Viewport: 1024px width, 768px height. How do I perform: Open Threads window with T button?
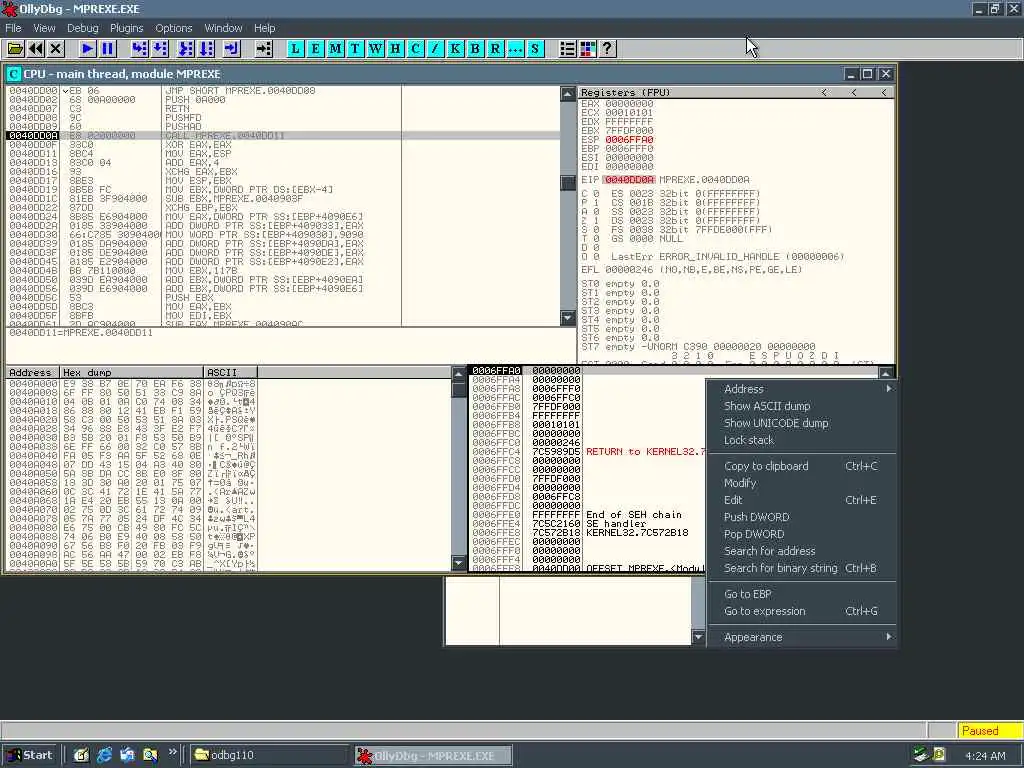[x=355, y=49]
